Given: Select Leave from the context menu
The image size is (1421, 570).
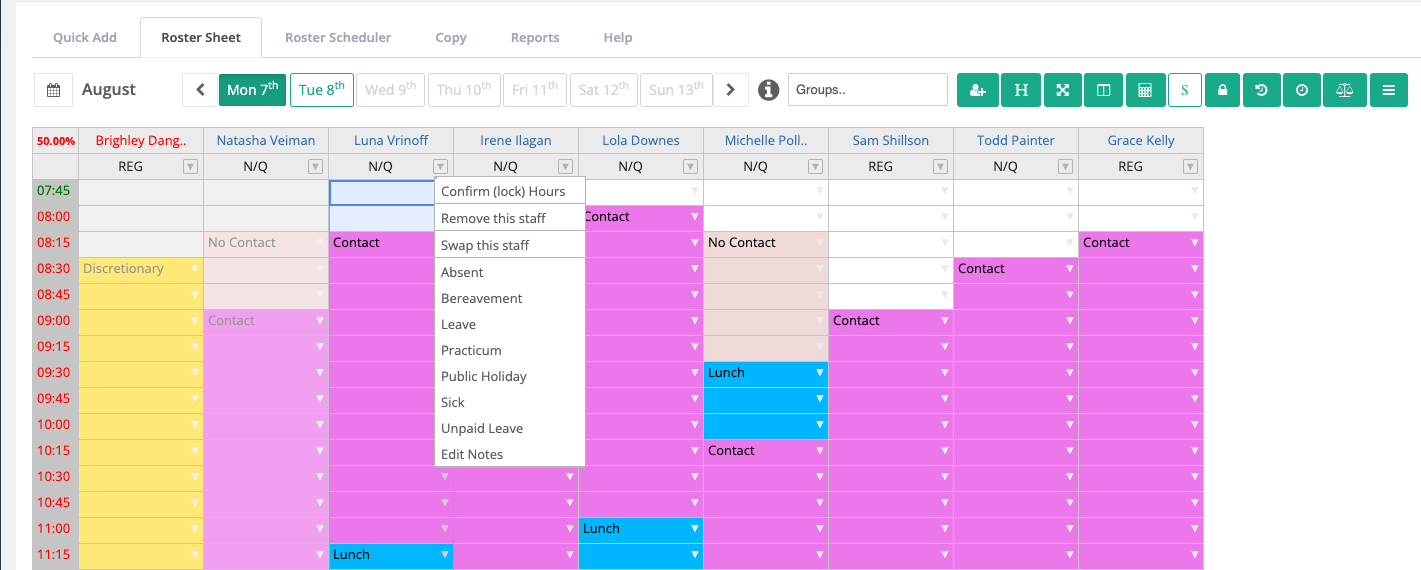Looking at the screenshot, I should pos(510,324).
